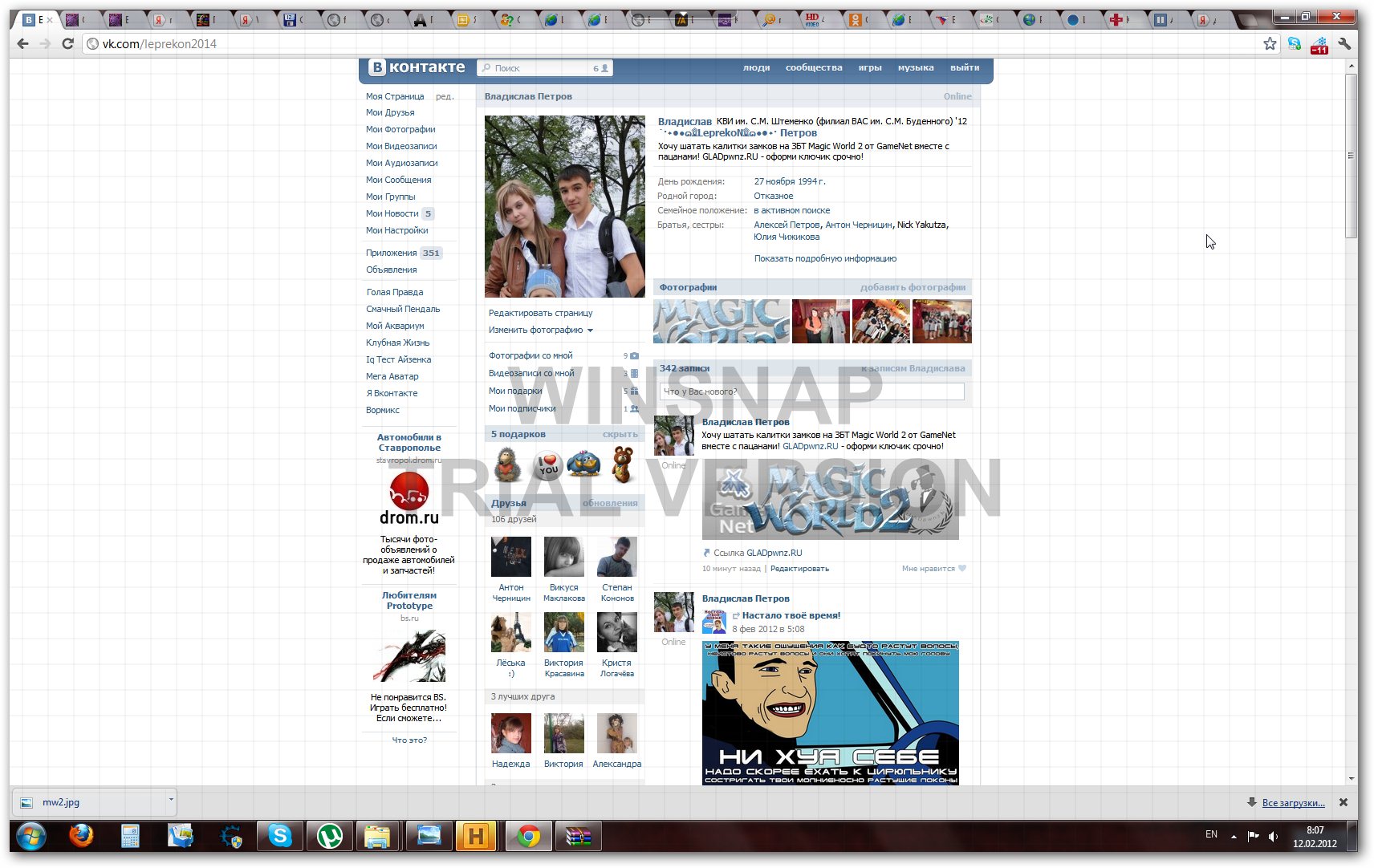Open the dropdown arrow for mw2.jpg download

tap(170, 800)
